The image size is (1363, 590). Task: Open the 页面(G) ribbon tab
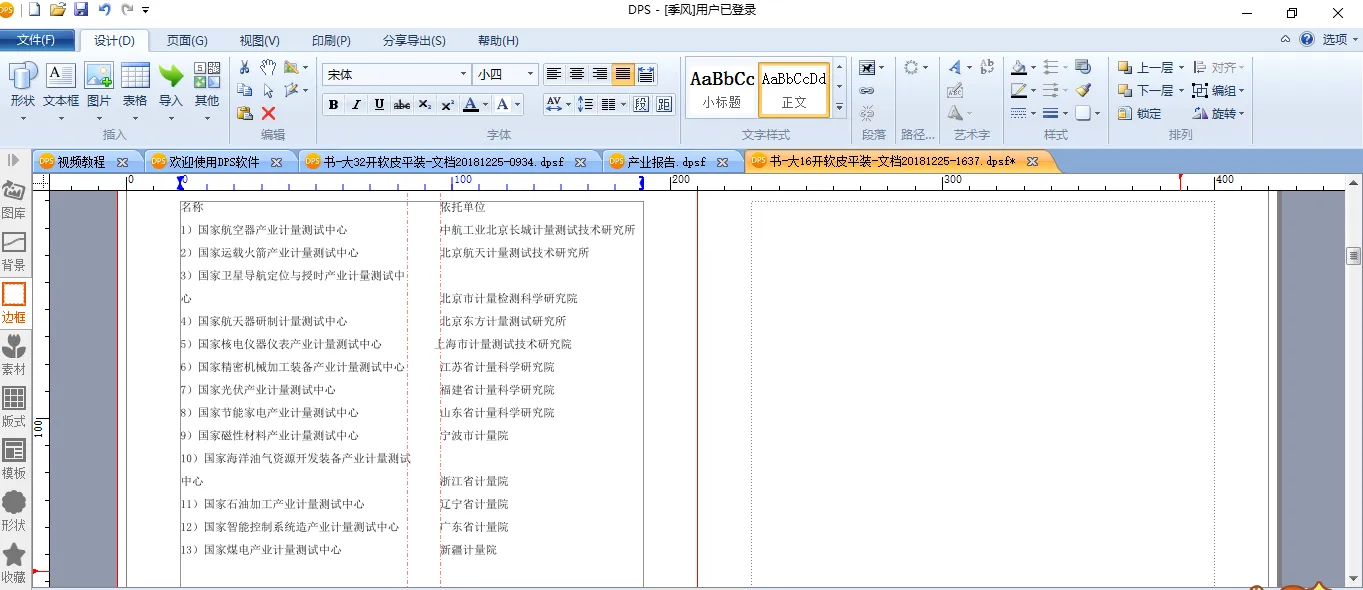187,41
